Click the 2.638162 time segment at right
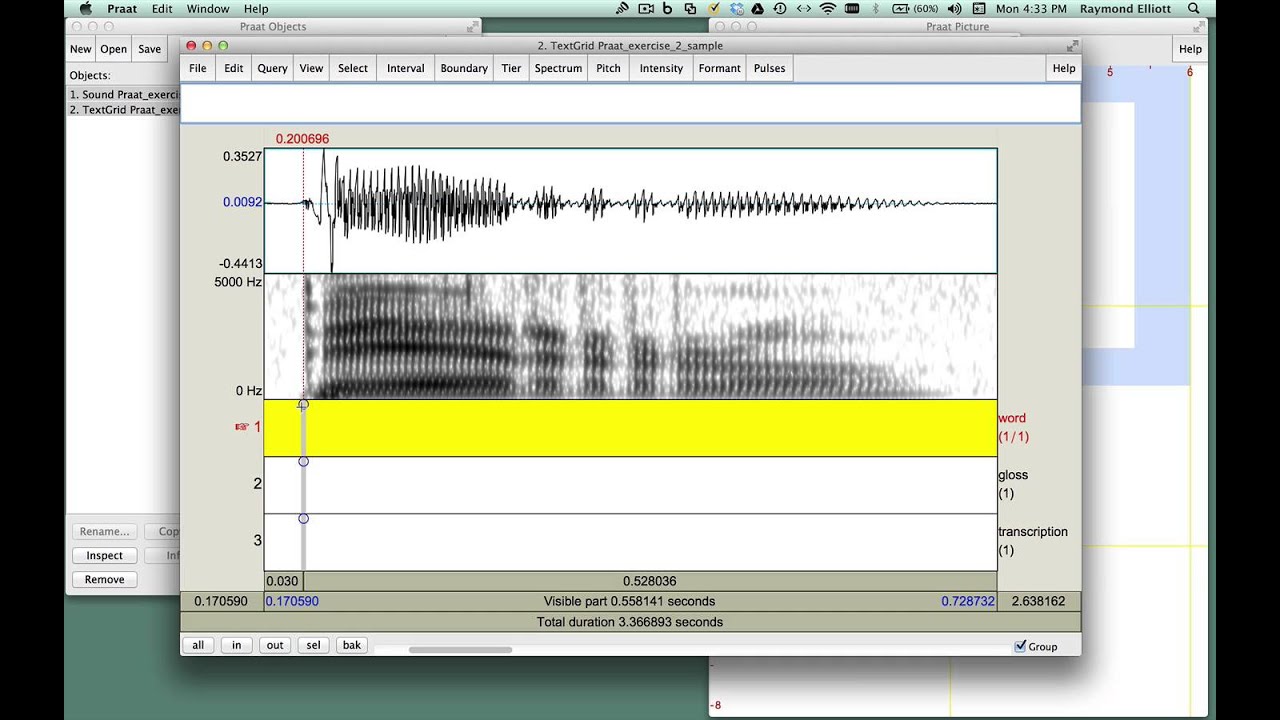The image size is (1280, 720). point(1039,601)
